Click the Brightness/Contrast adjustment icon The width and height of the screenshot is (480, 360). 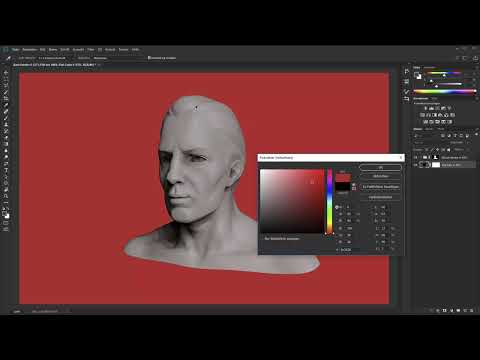pos(425,108)
